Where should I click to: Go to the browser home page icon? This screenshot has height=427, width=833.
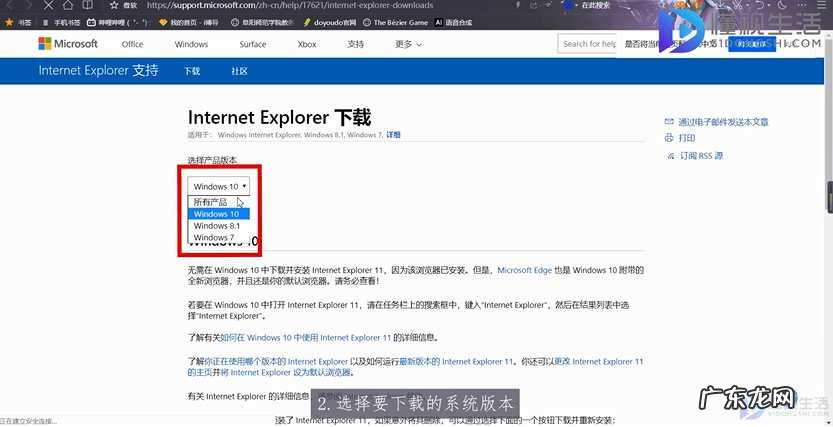pyautogui.click(x=67, y=5)
